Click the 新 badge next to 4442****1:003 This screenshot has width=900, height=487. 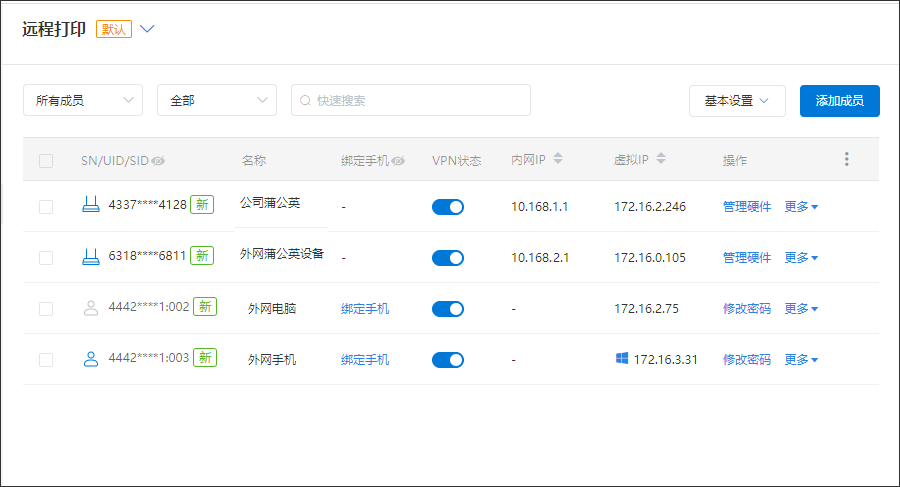pyautogui.click(x=205, y=358)
